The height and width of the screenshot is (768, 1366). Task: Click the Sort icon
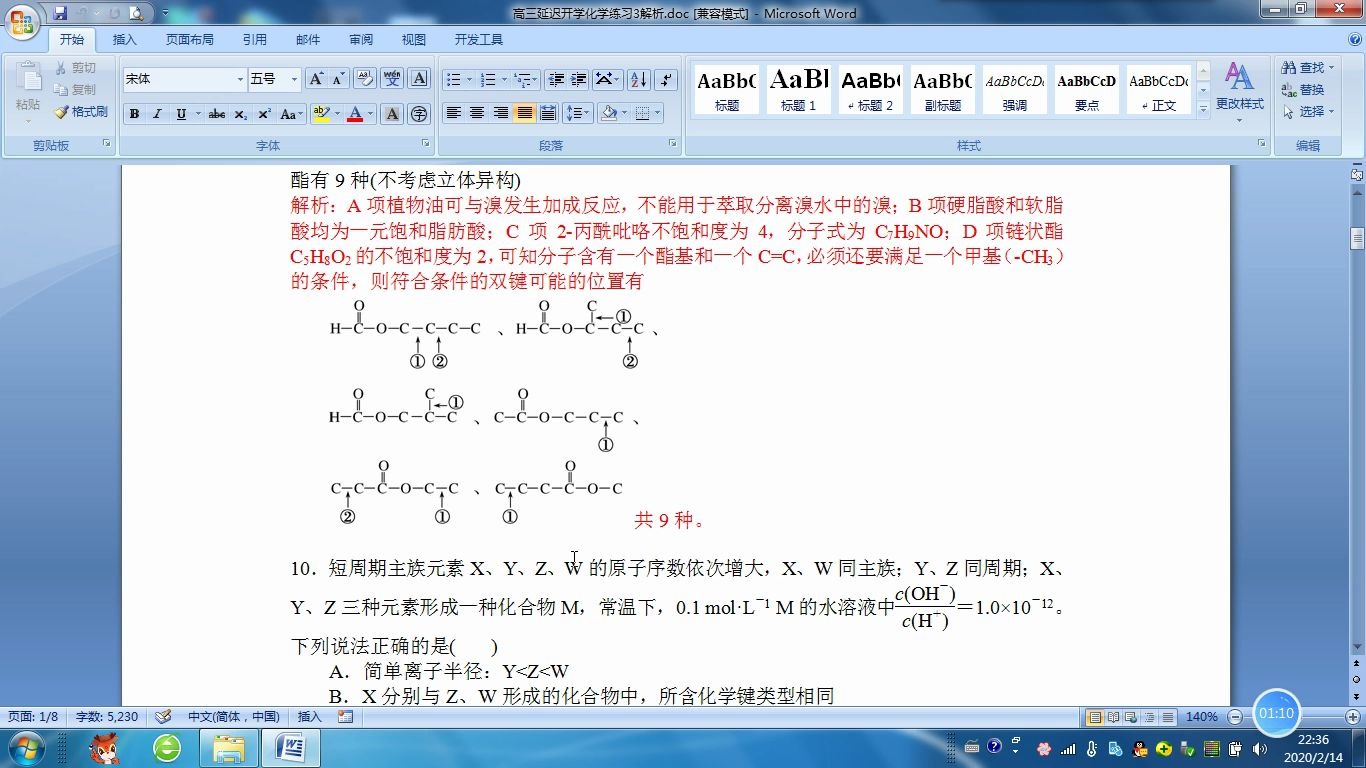[x=639, y=79]
